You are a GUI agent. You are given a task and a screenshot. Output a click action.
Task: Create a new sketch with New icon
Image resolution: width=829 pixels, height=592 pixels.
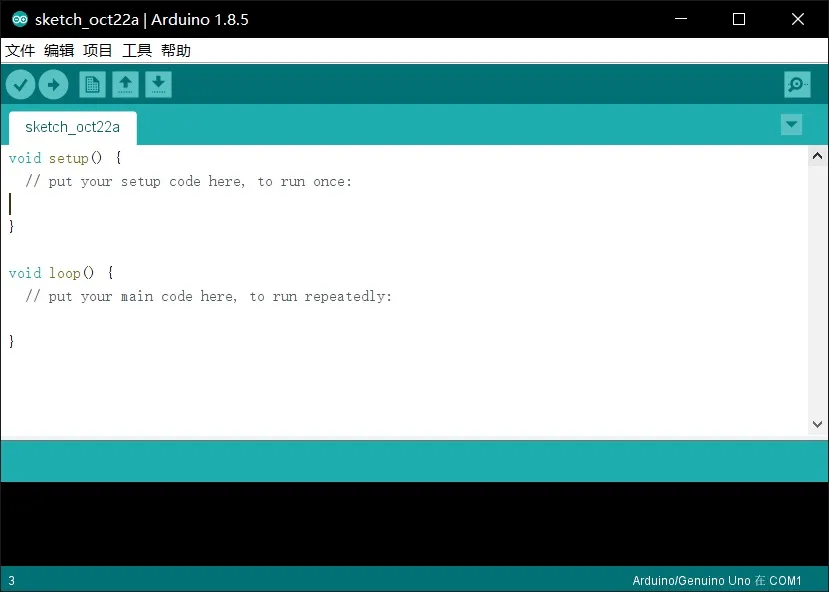click(92, 85)
